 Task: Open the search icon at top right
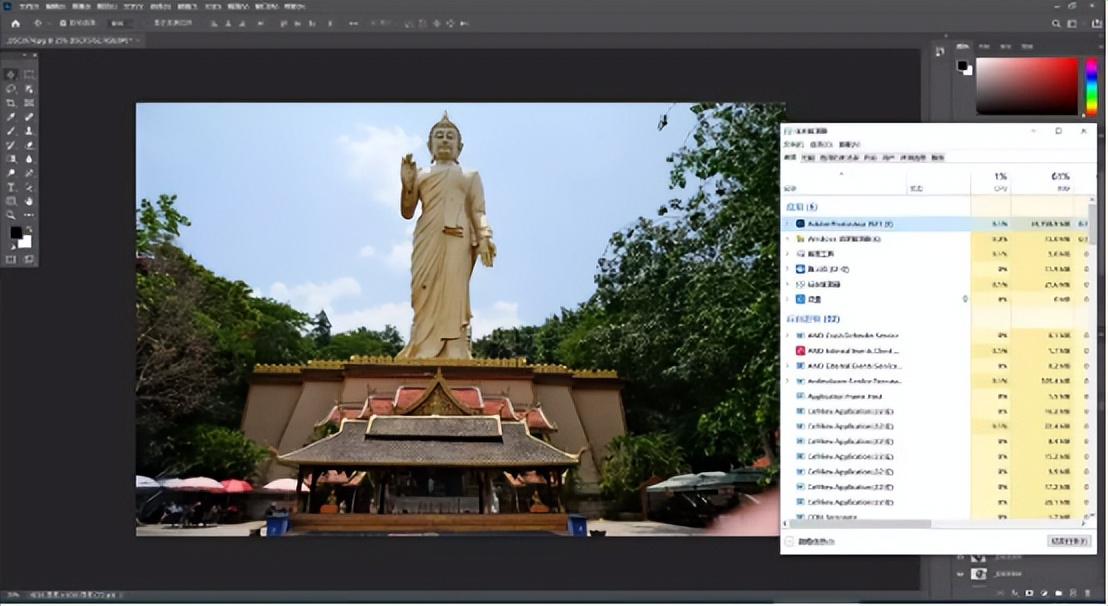[1057, 23]
